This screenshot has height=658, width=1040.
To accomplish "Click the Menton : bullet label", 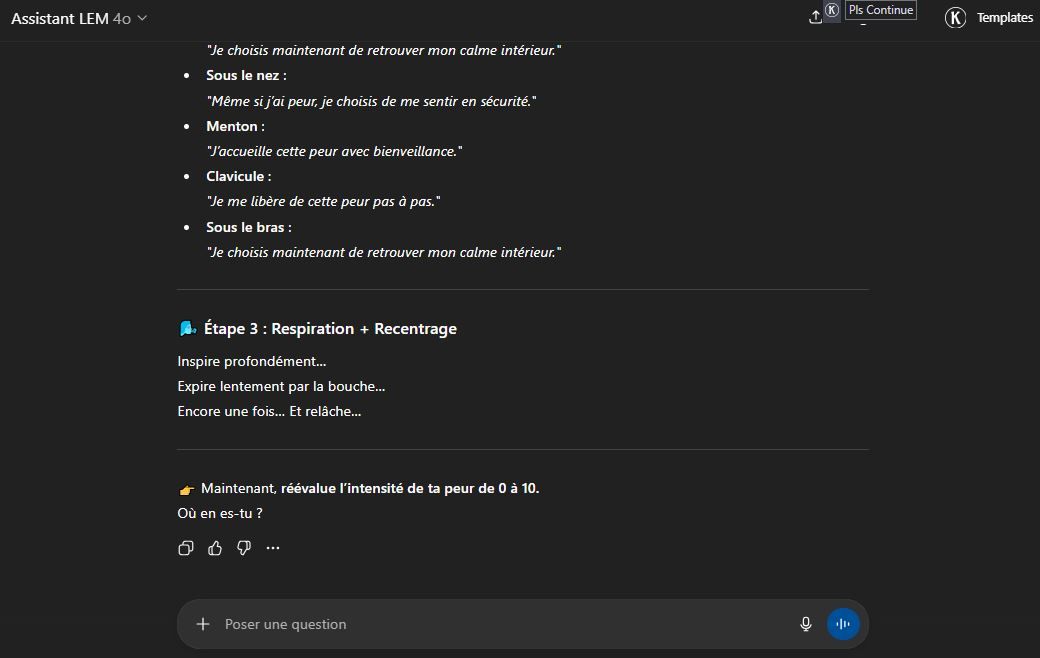I will (235, 126).
